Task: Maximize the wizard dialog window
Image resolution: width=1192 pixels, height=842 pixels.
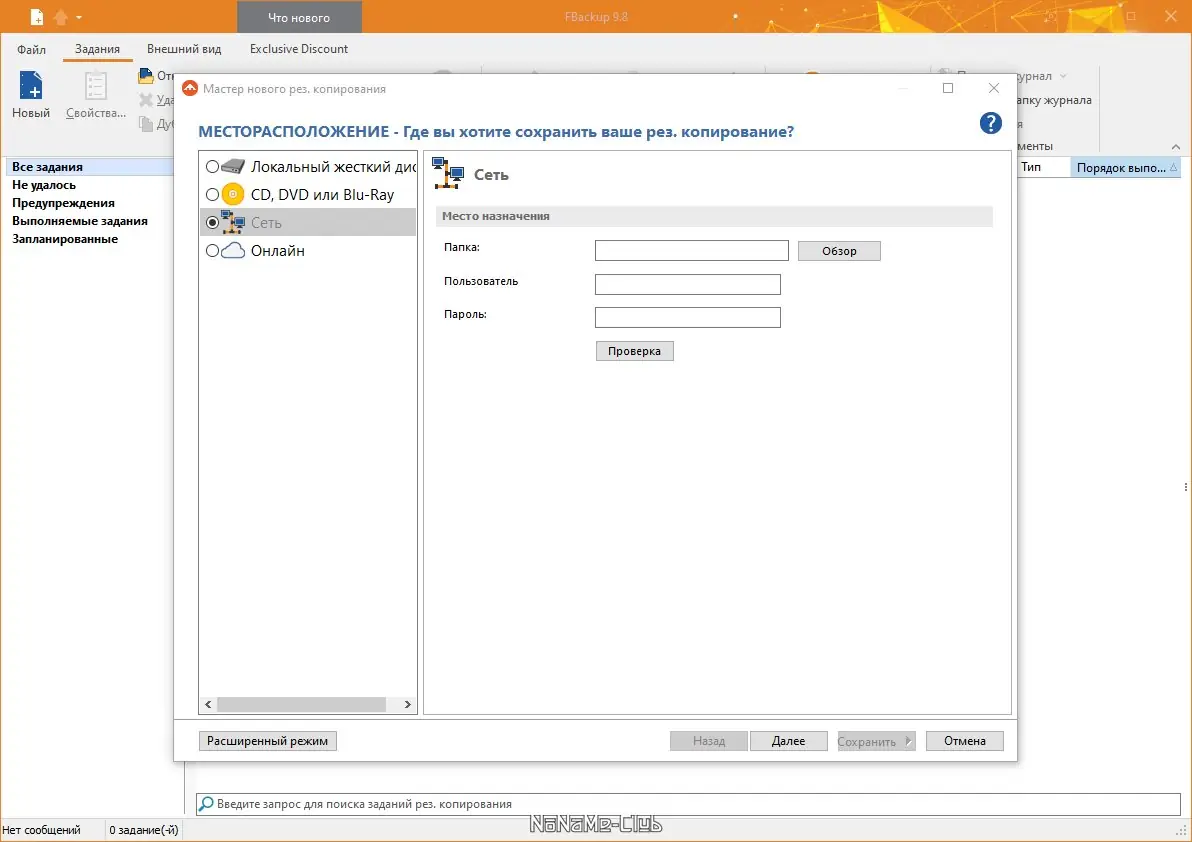Action: 948,88
